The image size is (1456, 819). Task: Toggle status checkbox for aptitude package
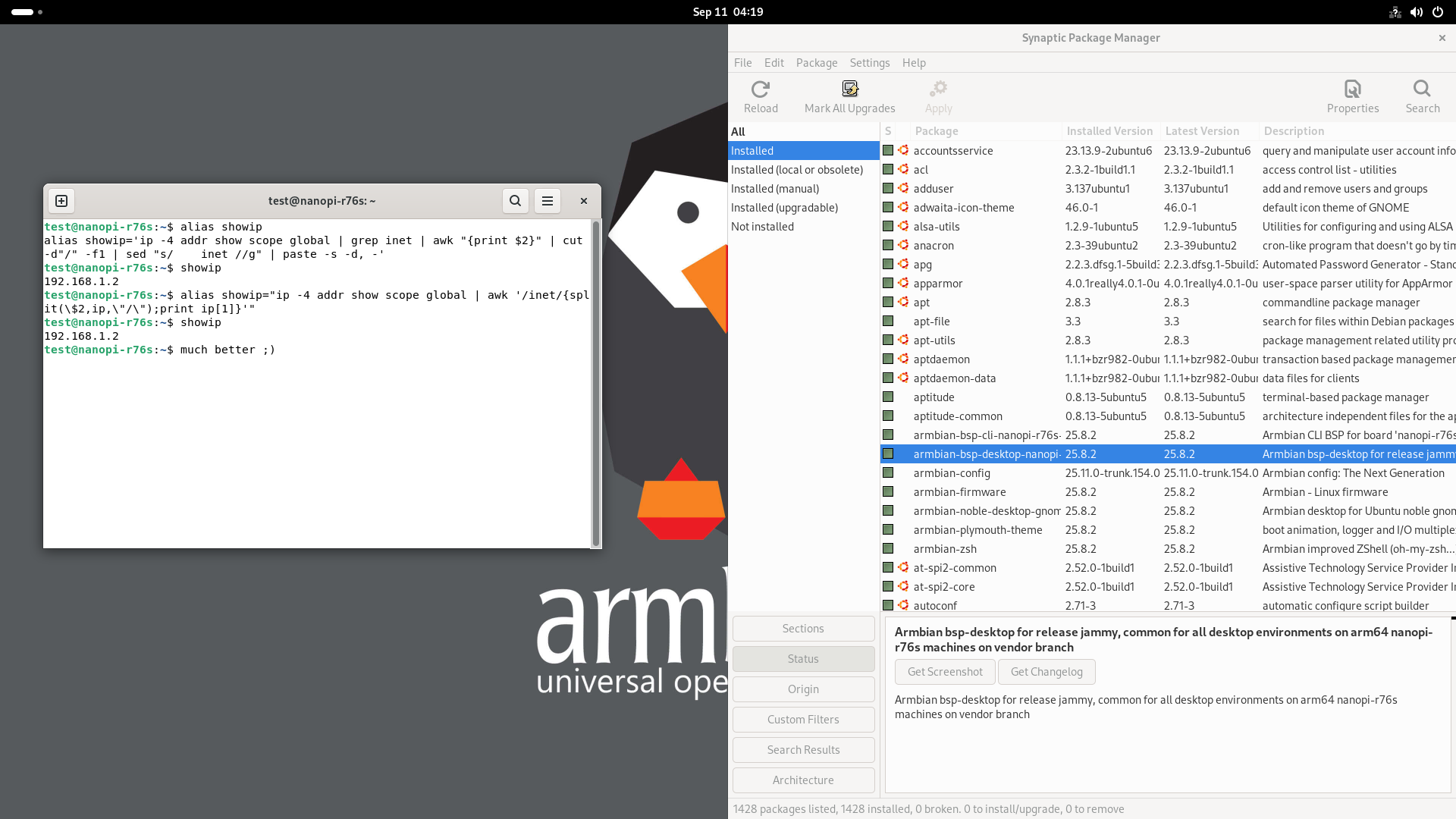pos(888,397)
